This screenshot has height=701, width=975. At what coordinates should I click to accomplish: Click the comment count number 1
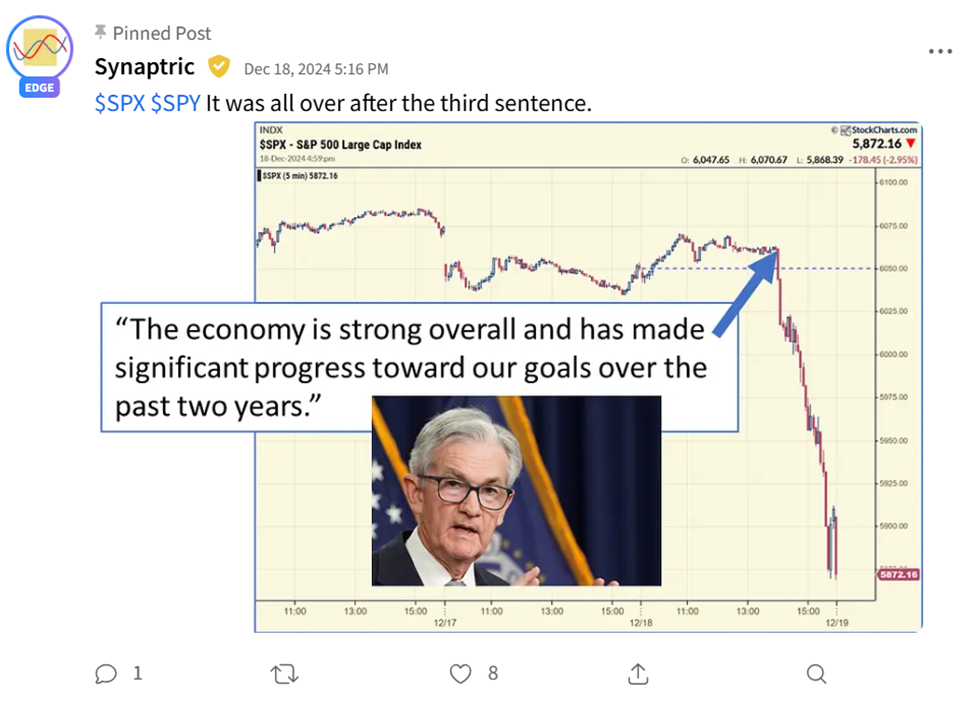[138, 674]
